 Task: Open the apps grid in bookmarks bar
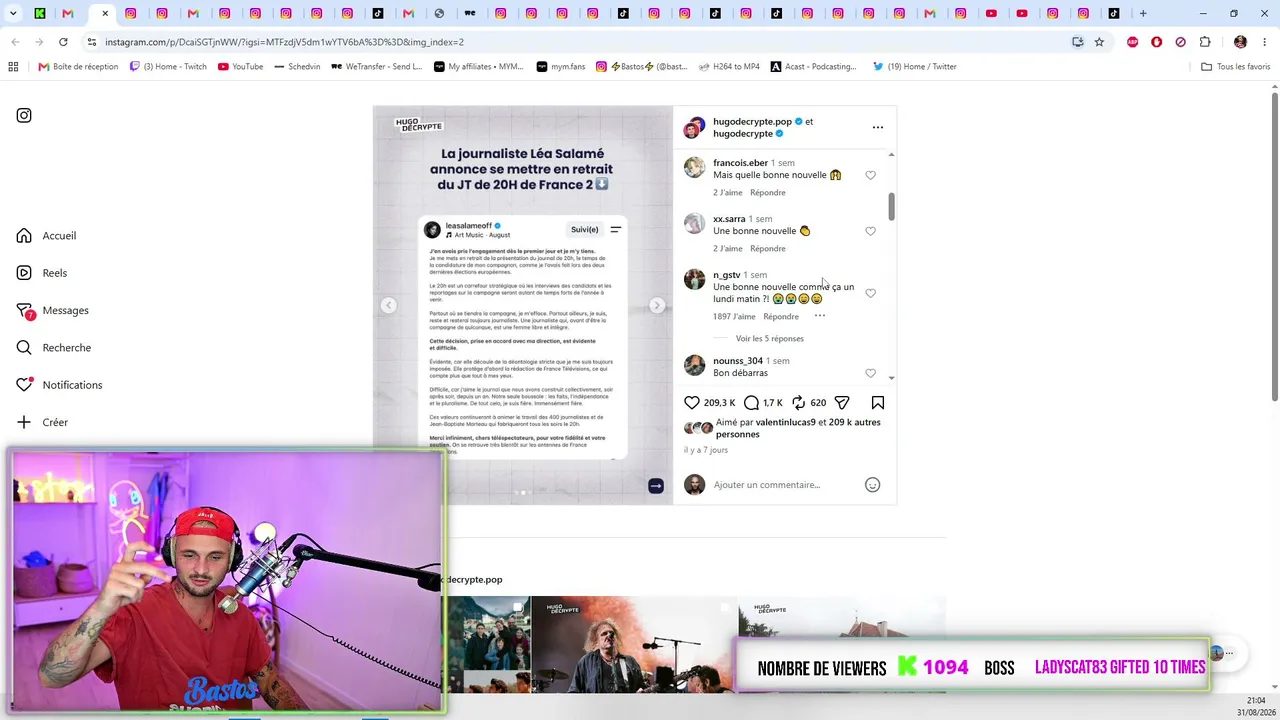(x=13, y=67)
